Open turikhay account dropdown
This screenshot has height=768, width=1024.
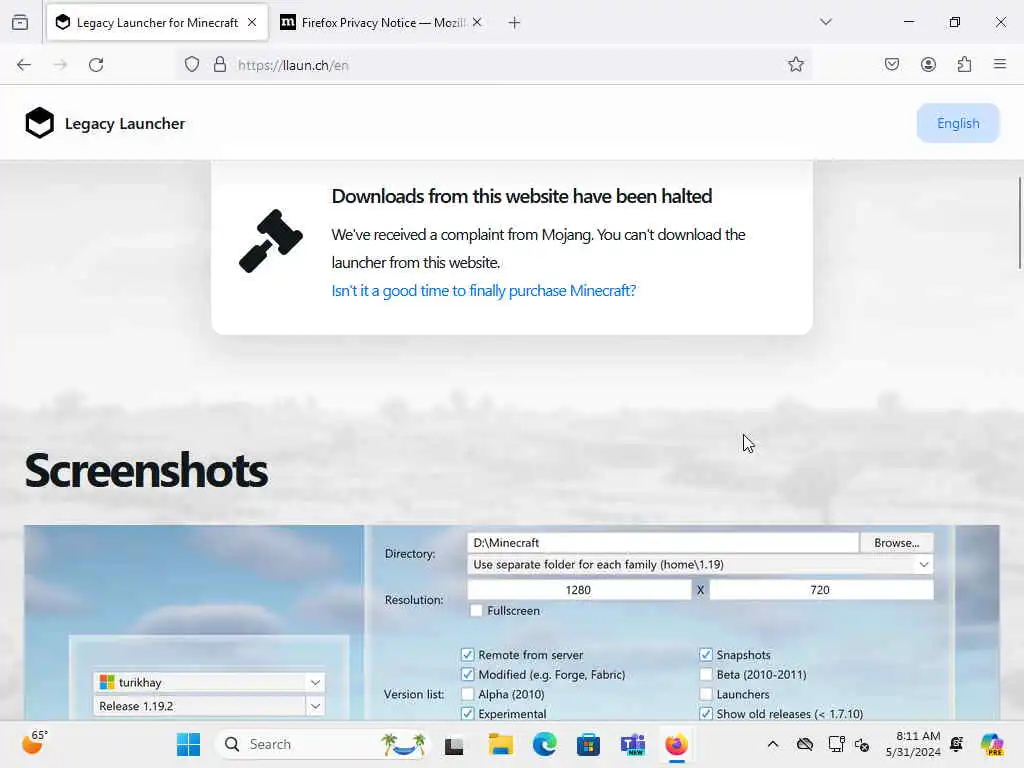tap(209, 682)
